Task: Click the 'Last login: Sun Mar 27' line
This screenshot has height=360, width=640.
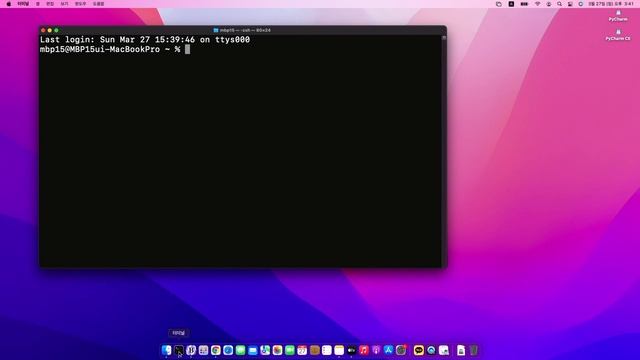Action: point(145,40)
